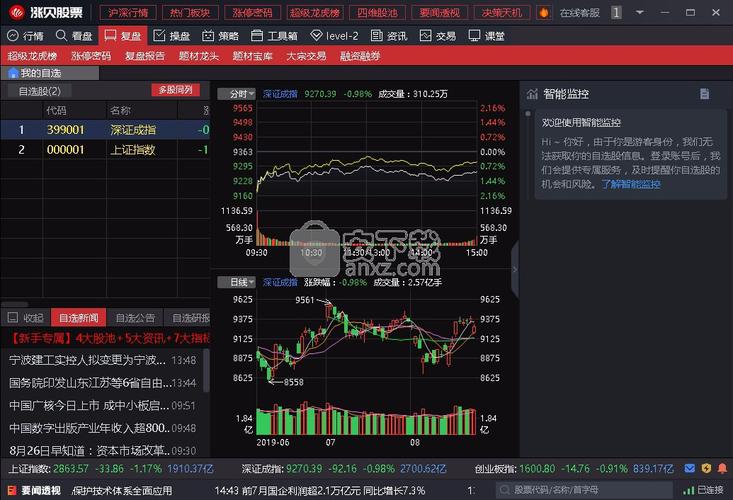
Task: Open the 看盘 magnifier toolbar item
Action: [74, 36]
